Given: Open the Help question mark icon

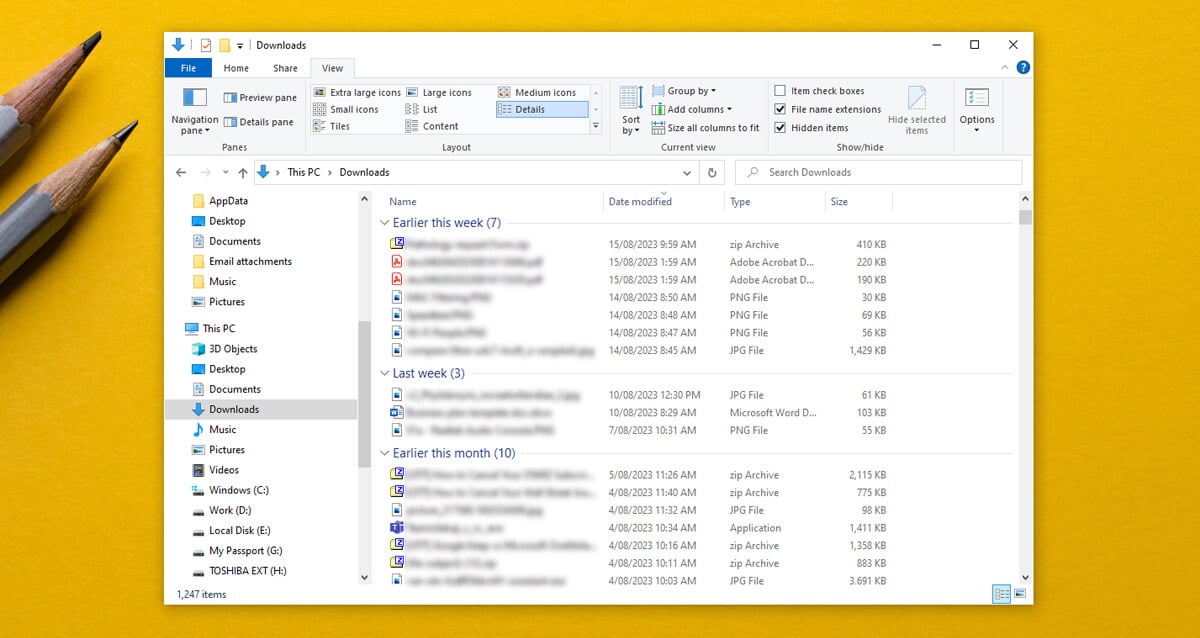Looking at the screenshot, I should pyautogui.click(x=1022, y=68).
